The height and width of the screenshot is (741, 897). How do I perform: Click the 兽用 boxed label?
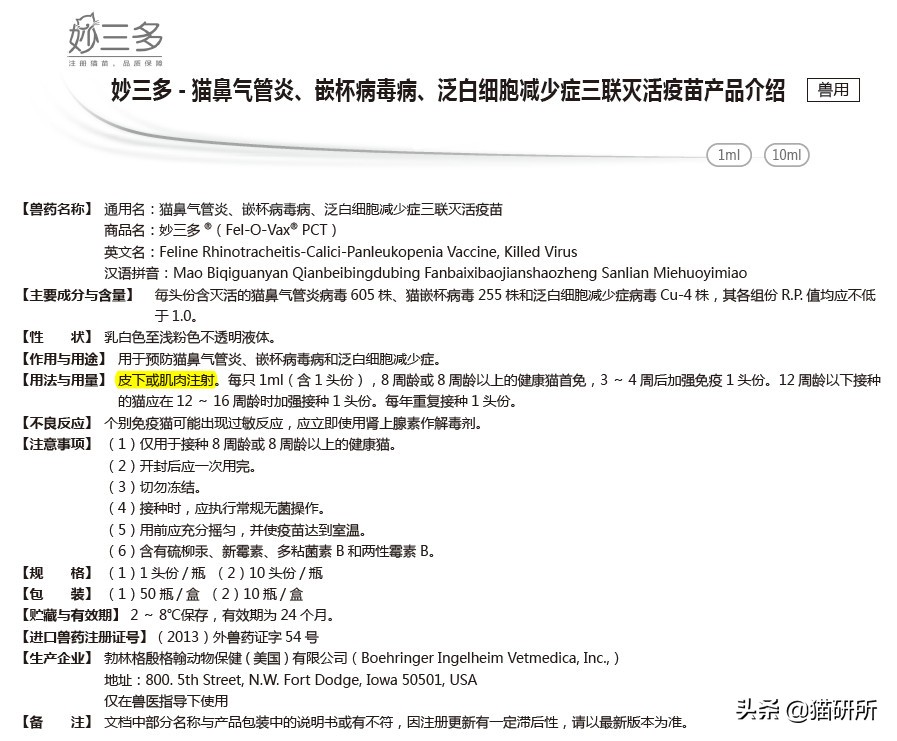pyautogui.click(x=833, y=90)
